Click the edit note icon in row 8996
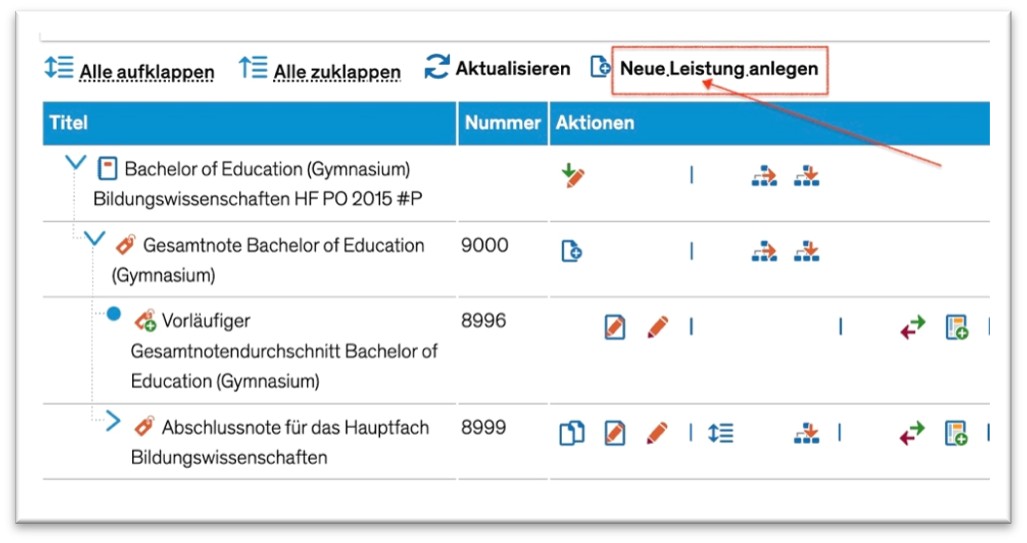 coord(614,327)
